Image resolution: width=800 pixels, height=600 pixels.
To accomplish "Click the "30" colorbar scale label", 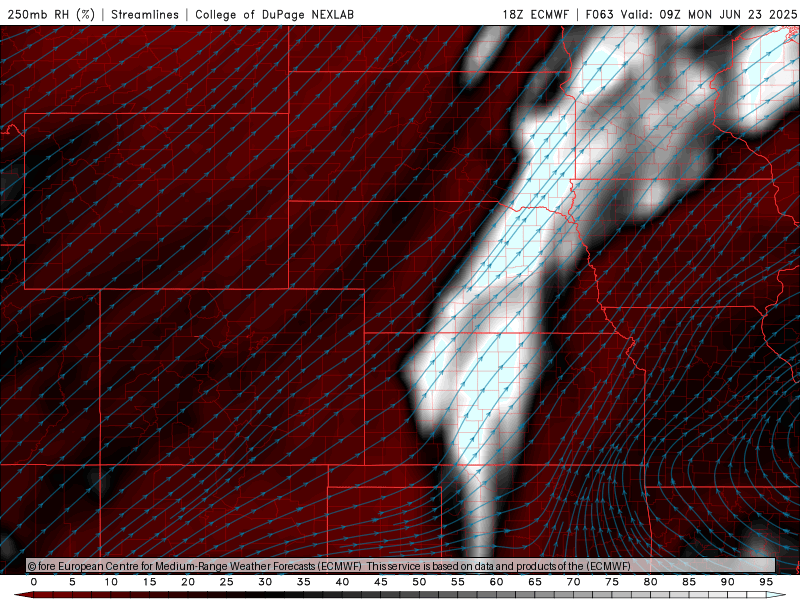I will coord(265,582).
